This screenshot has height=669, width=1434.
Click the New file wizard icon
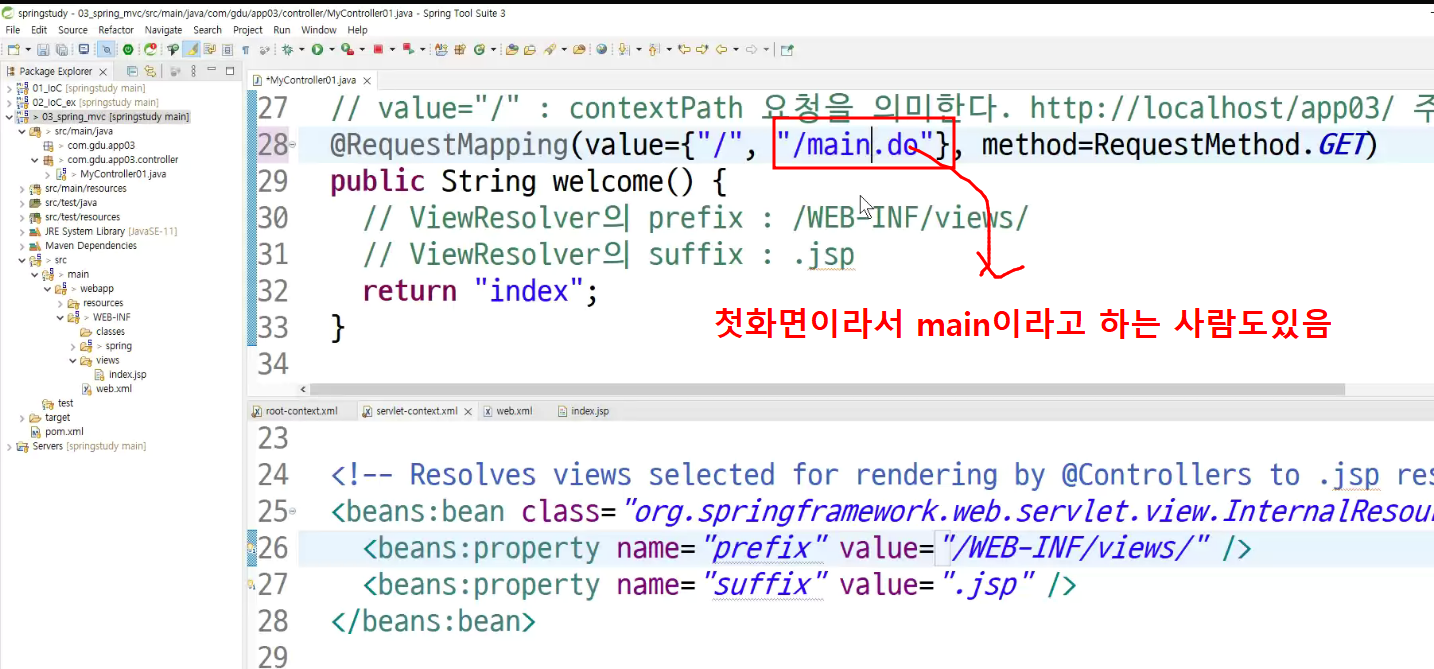click(x=13, y=49)
